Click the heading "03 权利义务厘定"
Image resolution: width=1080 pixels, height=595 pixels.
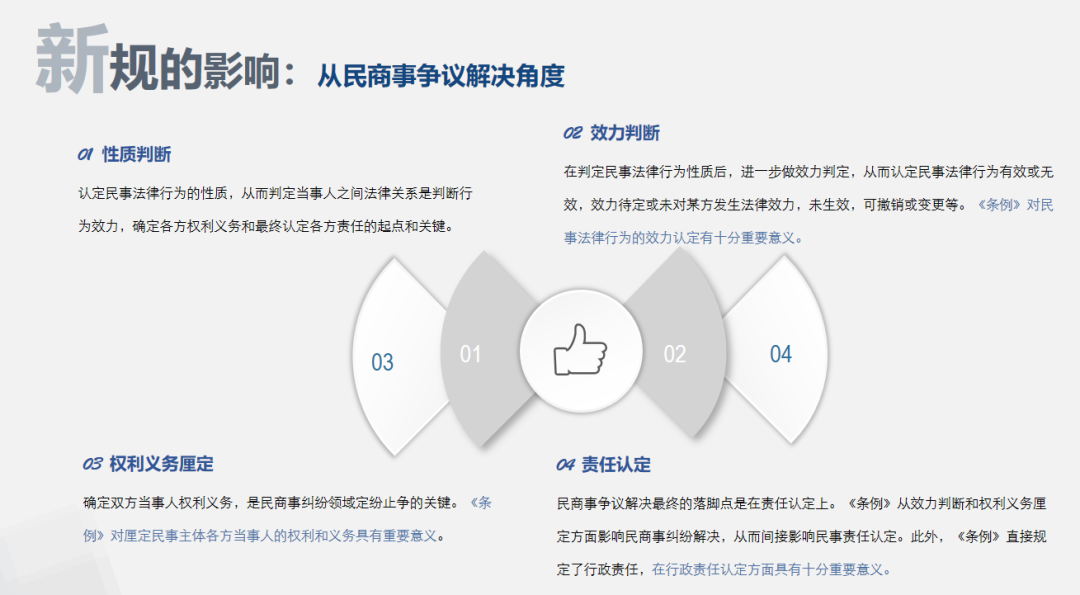point(148,464)
